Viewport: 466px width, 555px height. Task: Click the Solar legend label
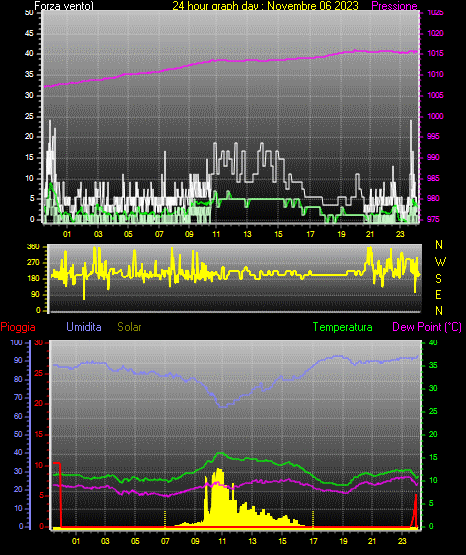click(130, 327)
